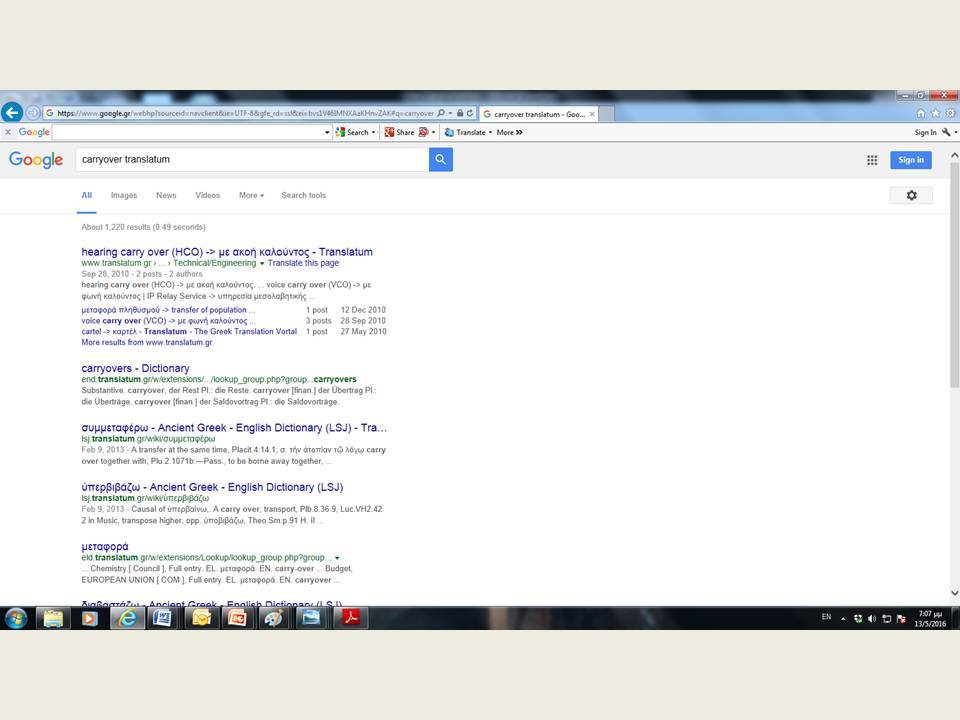Open the browser Home icon

[x=920, y=113]
